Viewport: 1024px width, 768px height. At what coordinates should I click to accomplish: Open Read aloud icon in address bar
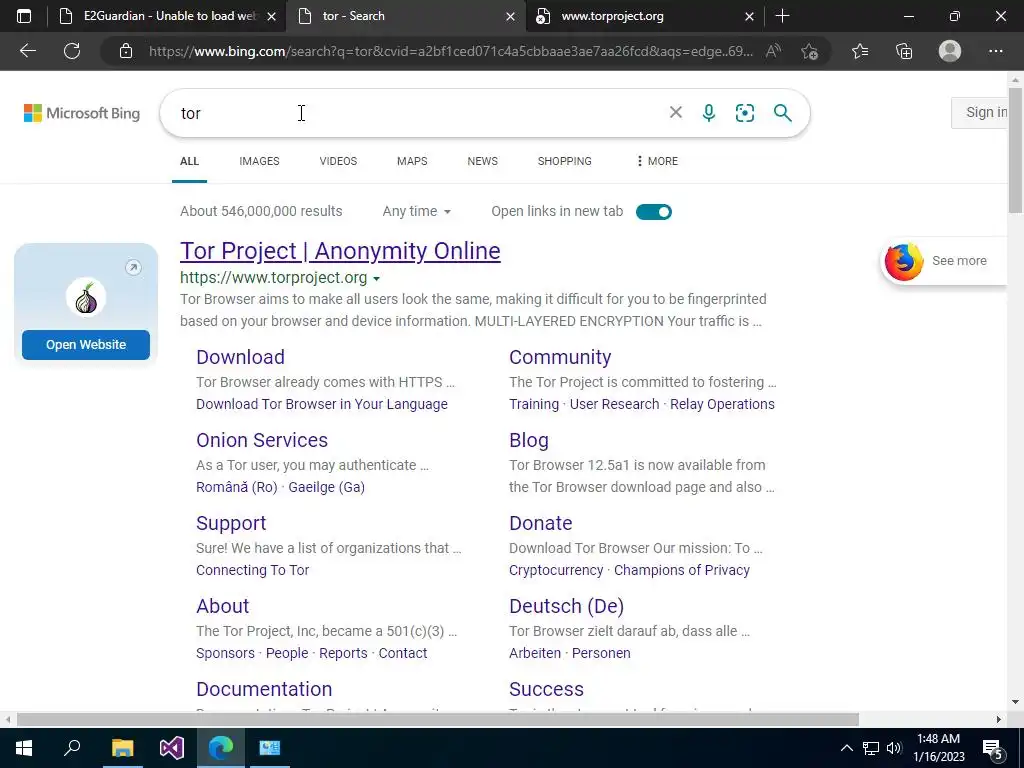pyautogui.click(x=773, y=52)
